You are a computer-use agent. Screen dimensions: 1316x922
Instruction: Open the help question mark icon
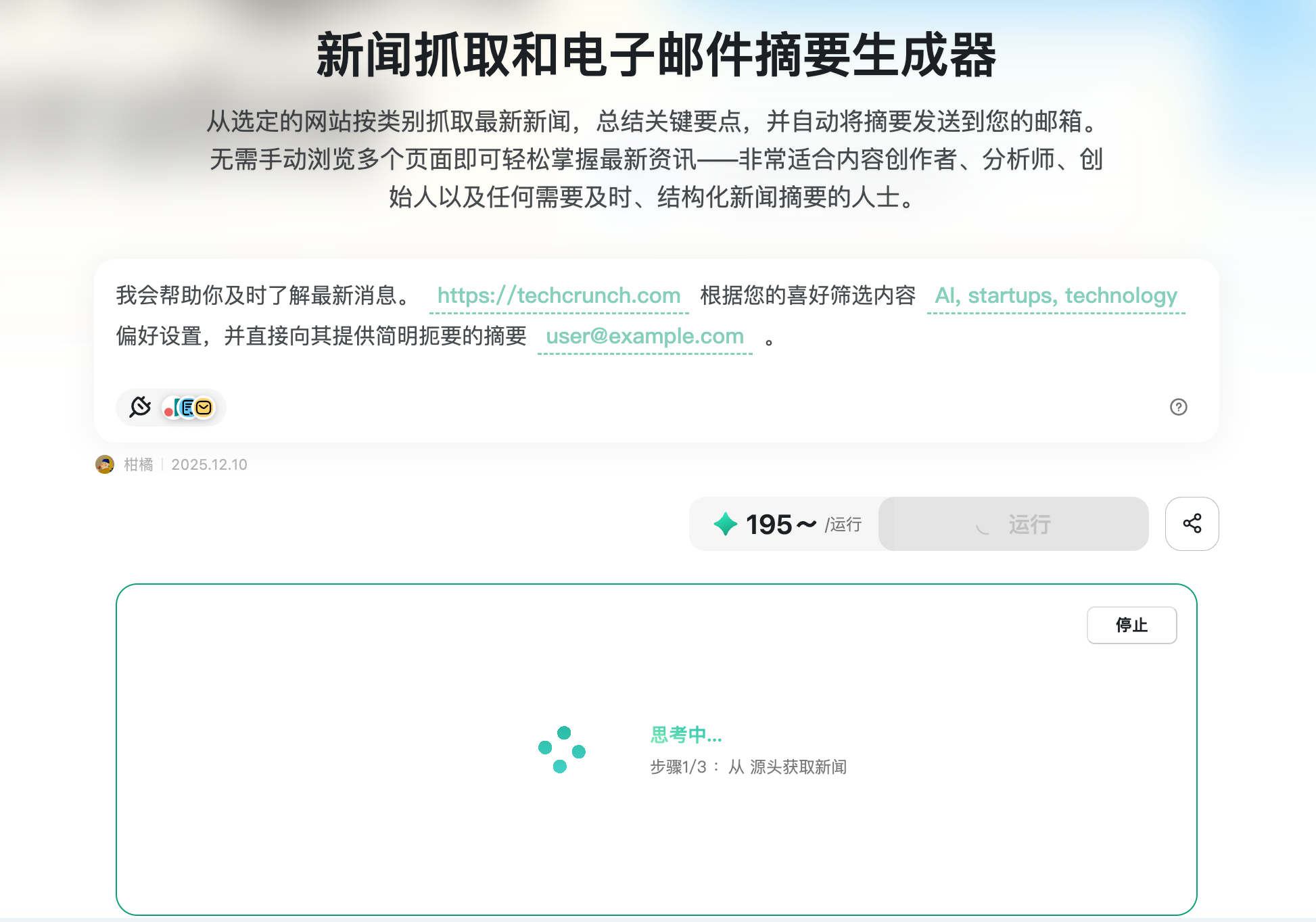1178,407
